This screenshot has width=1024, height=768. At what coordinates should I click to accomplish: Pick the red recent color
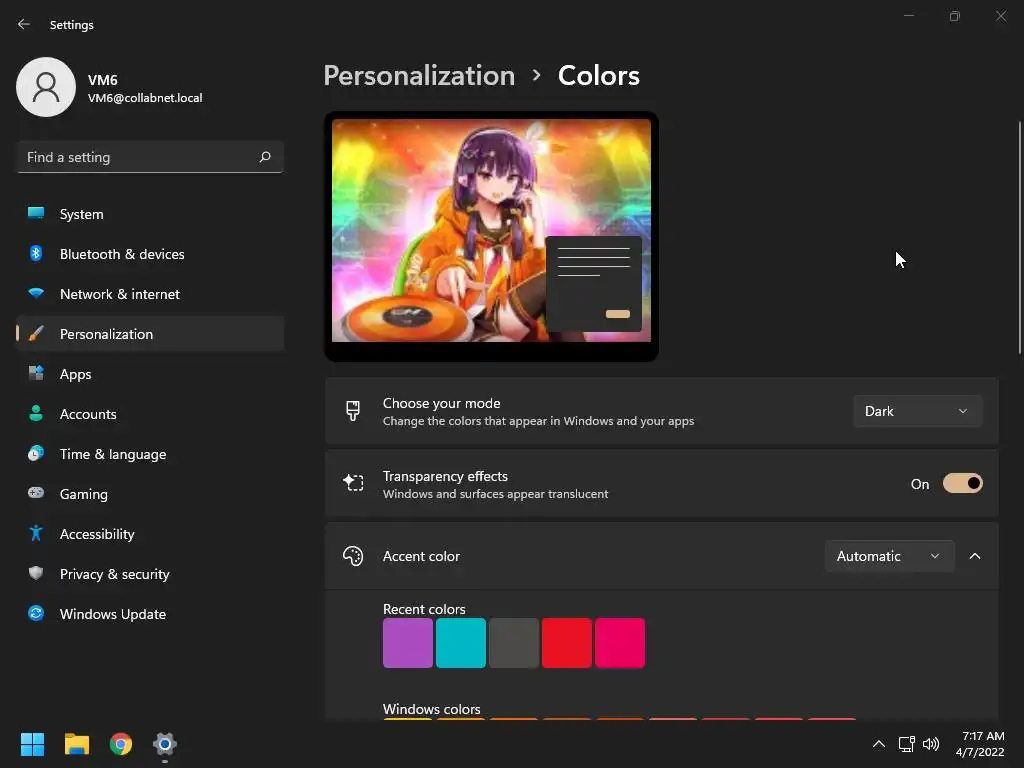[567, 643]
